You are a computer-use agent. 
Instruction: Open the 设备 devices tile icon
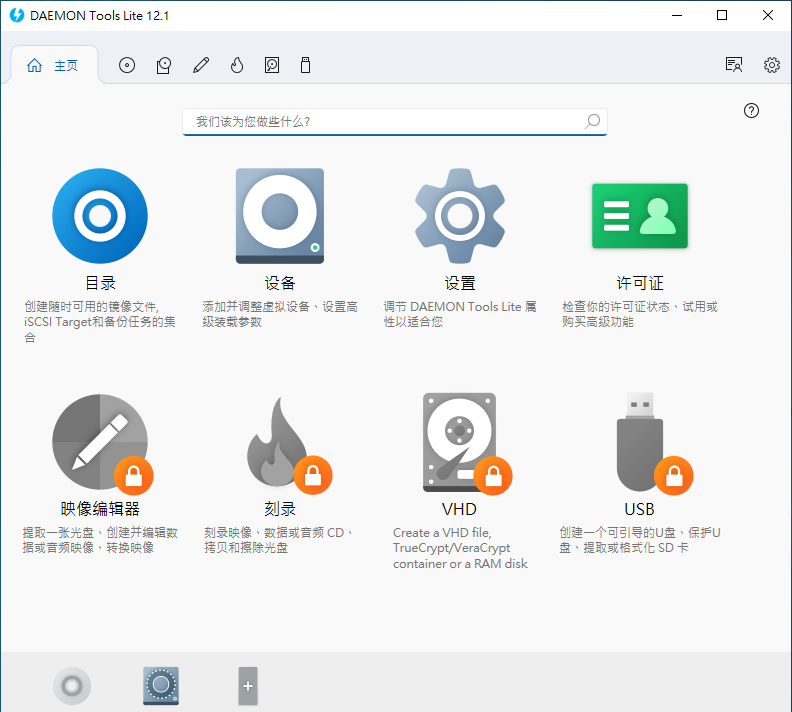point(280,216)
